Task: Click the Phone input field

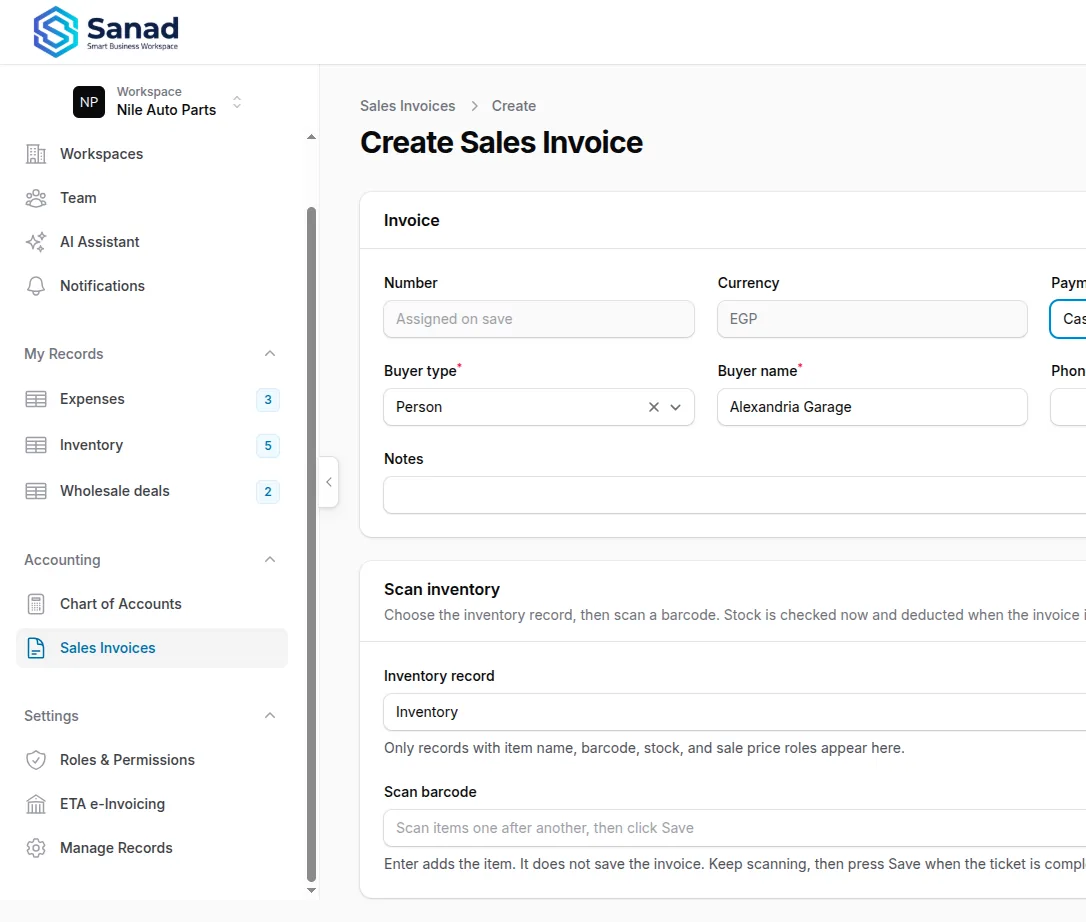Action: tap(1069, 407)
